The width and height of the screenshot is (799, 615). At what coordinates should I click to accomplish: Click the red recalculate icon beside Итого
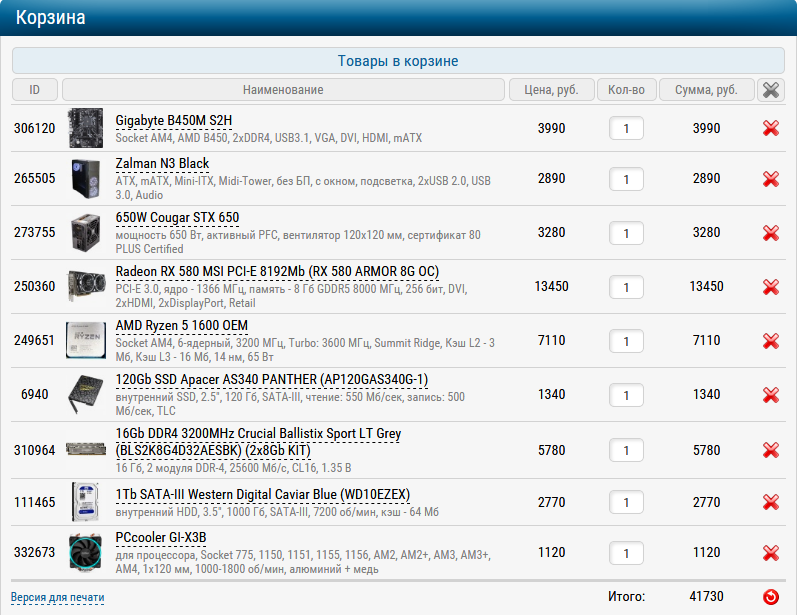tap(770, 597)
